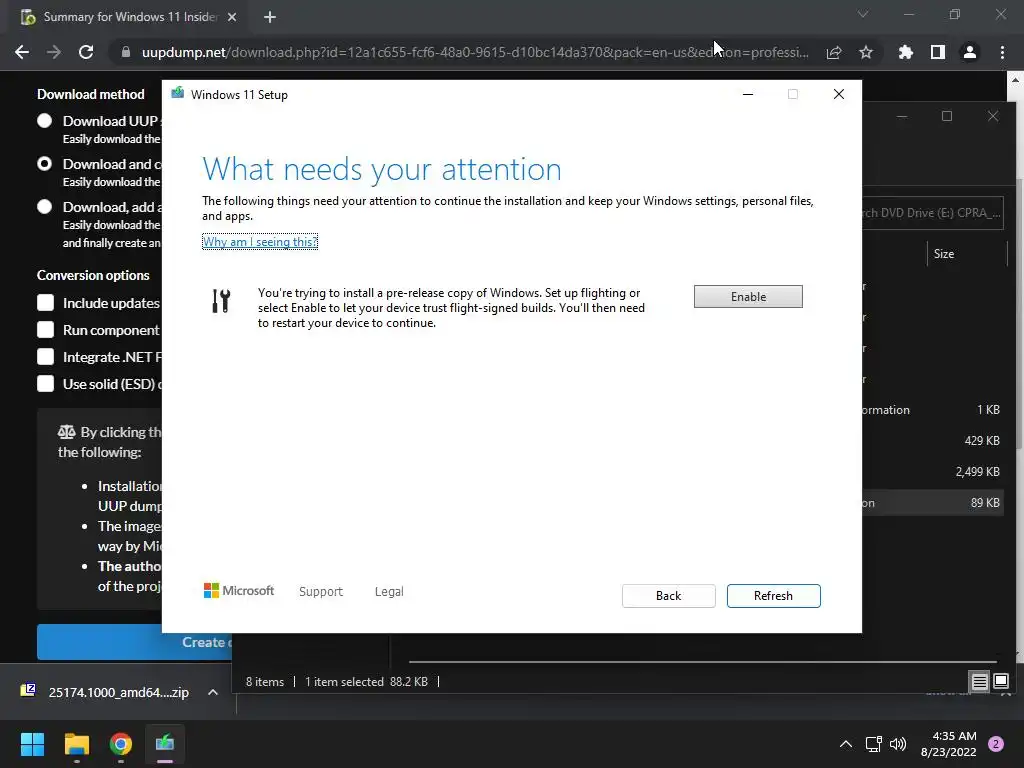Click Chrome's forward arrow
Image resolution: width=1024 pixels, height=768 pixels.
coord(54,52)
